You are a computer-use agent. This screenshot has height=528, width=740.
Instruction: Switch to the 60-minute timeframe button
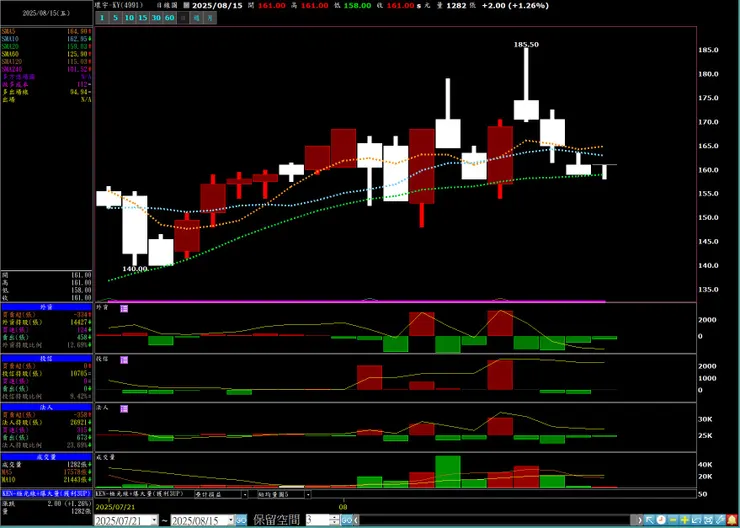169,18
